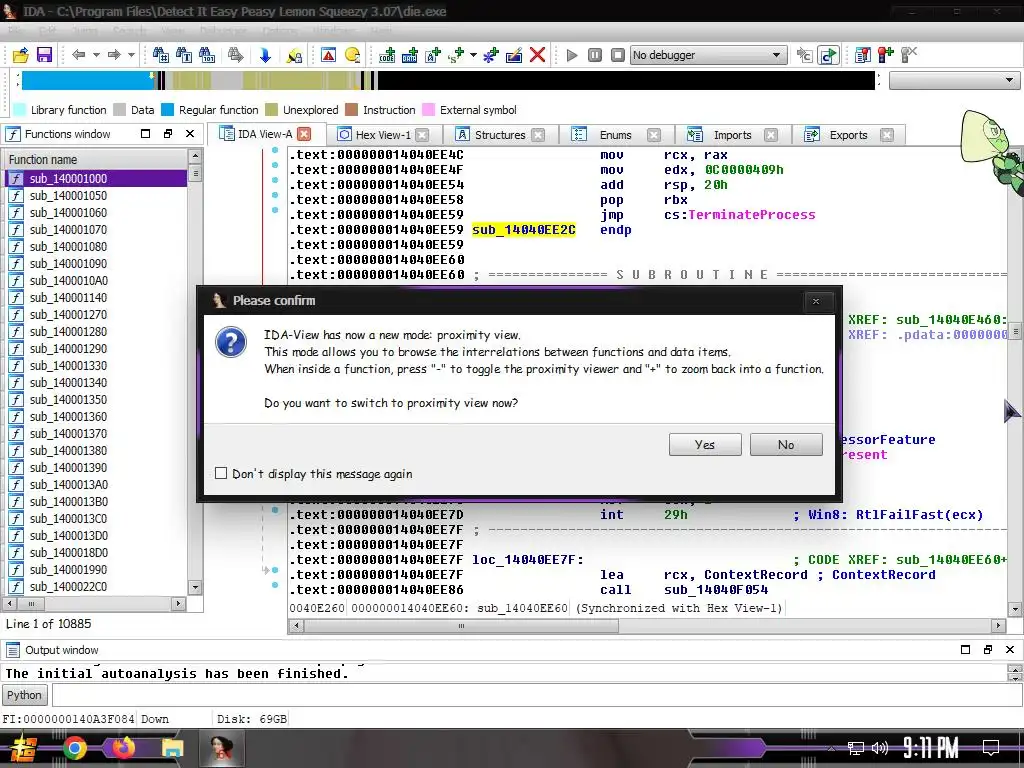
Task: Pause process with the pause icon
Action: (x=595, y=55)
